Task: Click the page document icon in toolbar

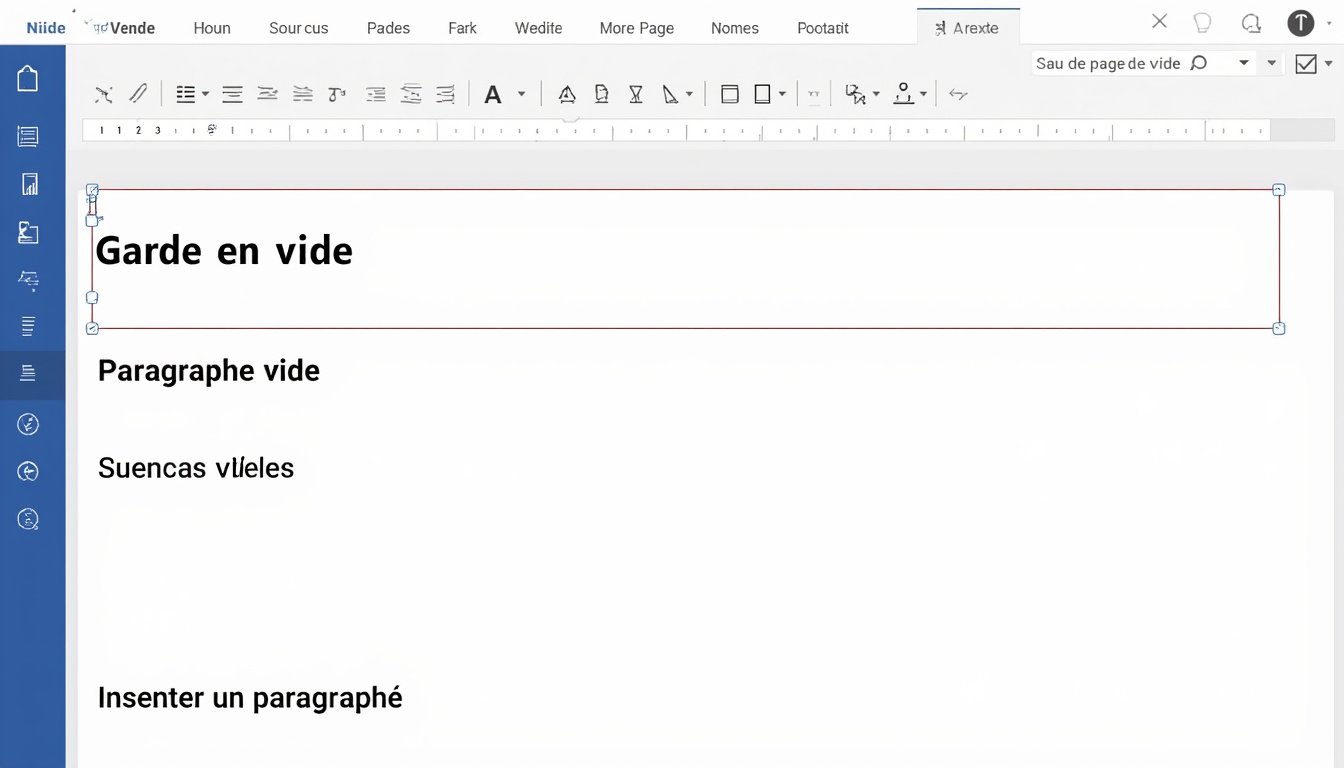Action: tap(601, 94)
